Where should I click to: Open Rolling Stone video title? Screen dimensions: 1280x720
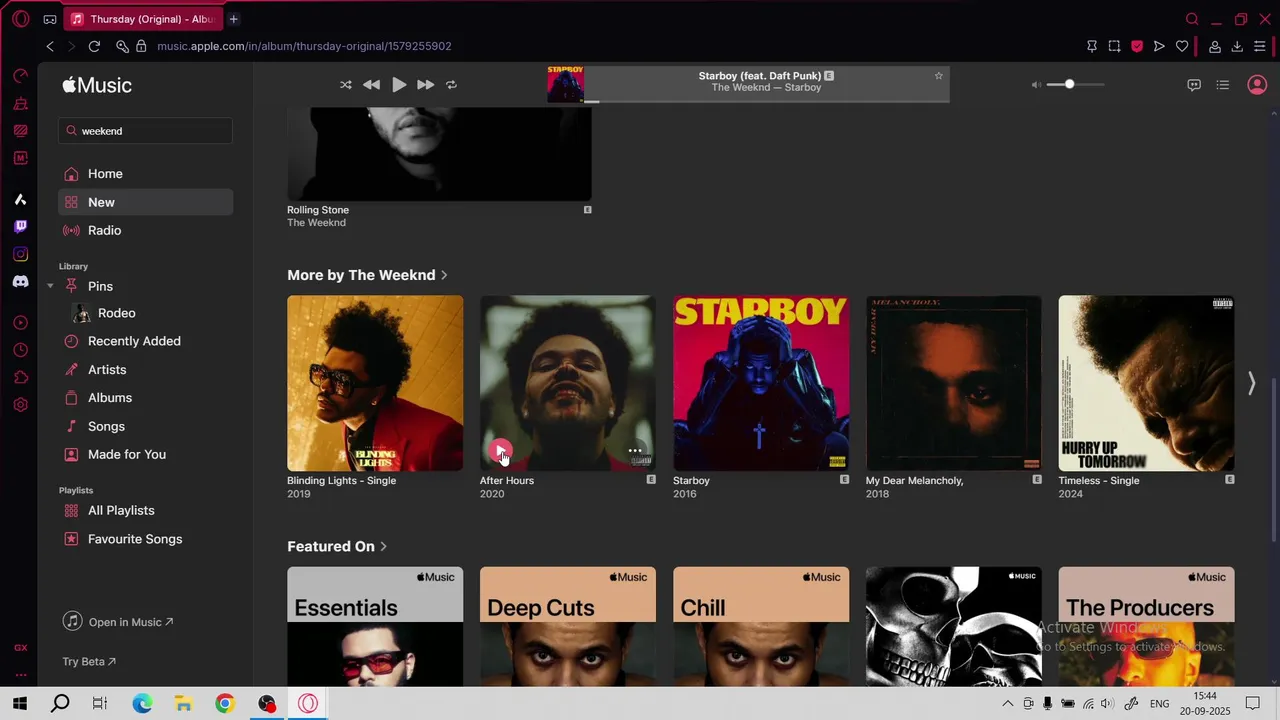point(318,210)
